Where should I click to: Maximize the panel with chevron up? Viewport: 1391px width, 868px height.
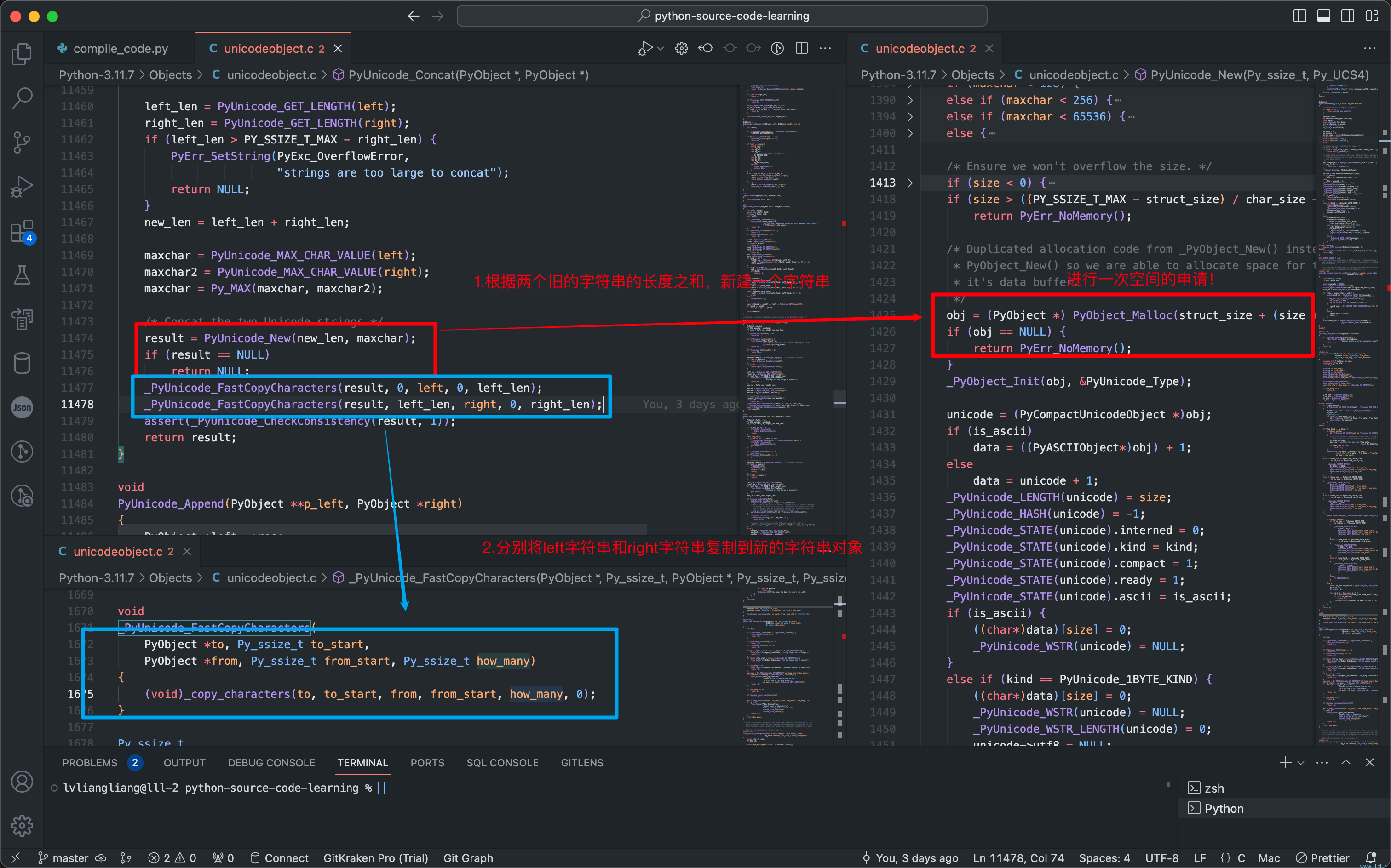1345,762
